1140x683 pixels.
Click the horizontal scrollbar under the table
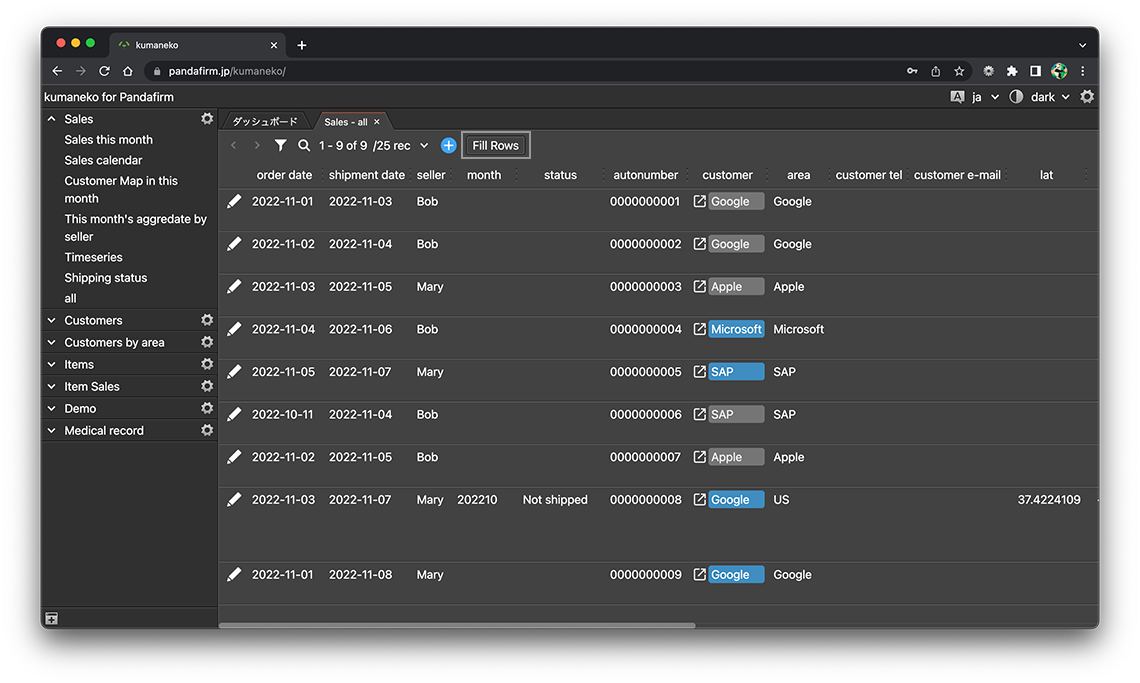coord(457,626)
